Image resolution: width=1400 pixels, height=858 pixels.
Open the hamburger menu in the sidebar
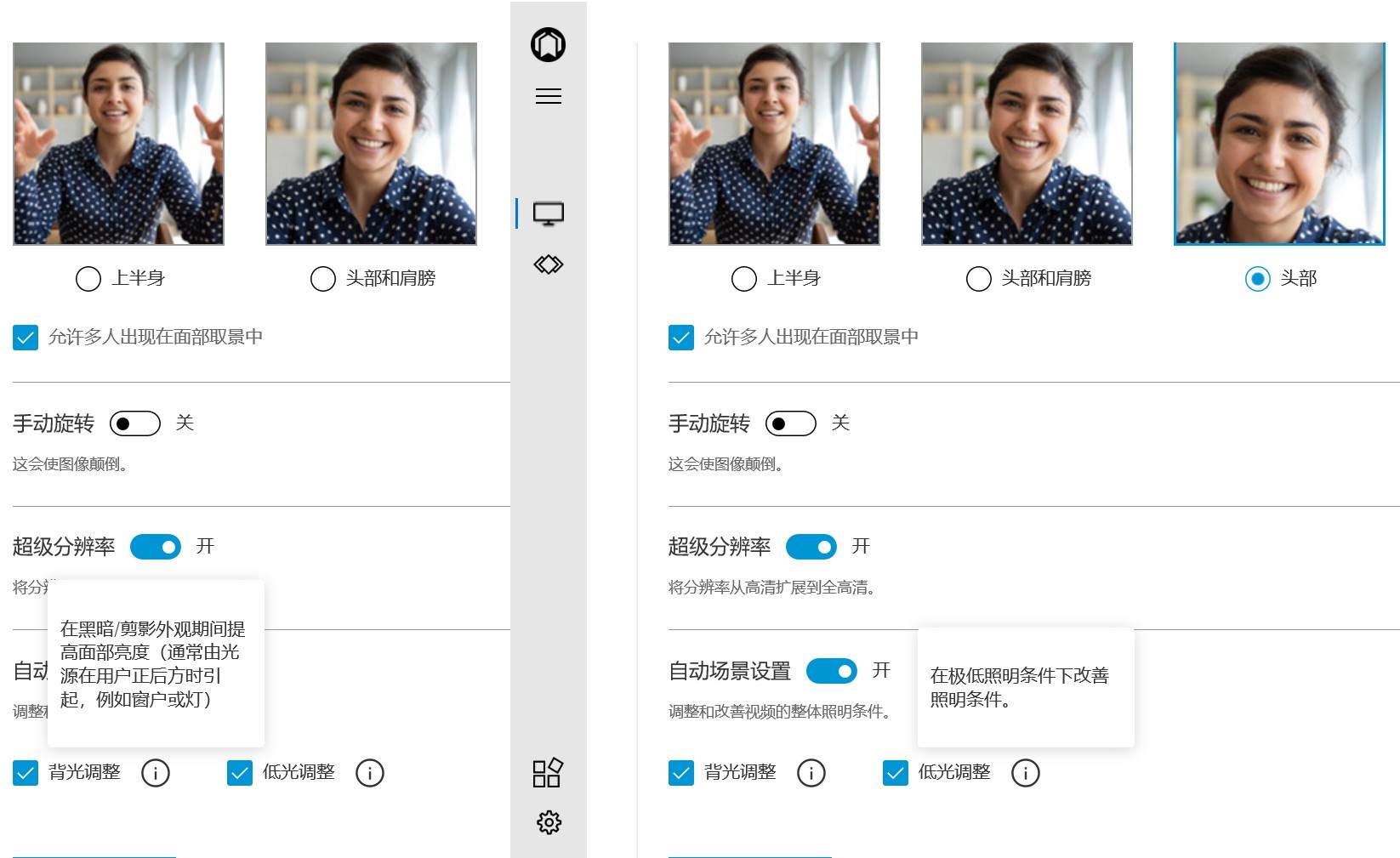click(549, 96)
